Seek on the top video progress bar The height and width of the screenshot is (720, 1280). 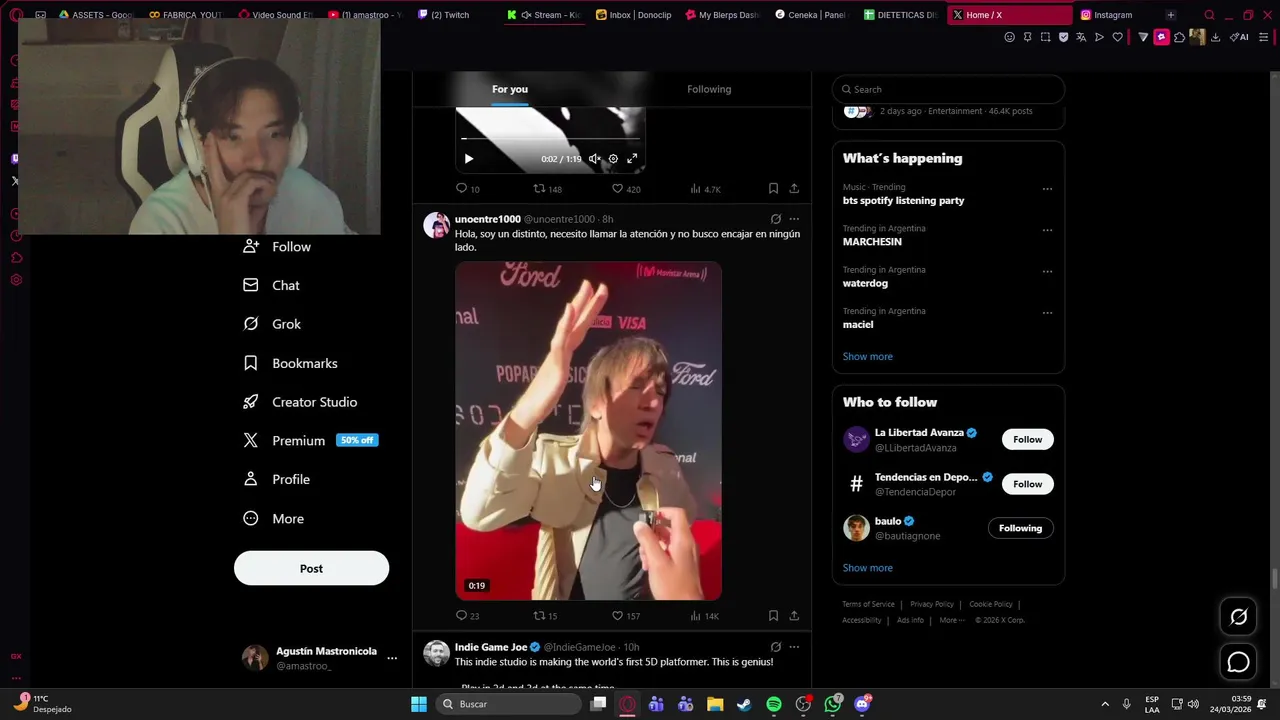pos(550,139)
